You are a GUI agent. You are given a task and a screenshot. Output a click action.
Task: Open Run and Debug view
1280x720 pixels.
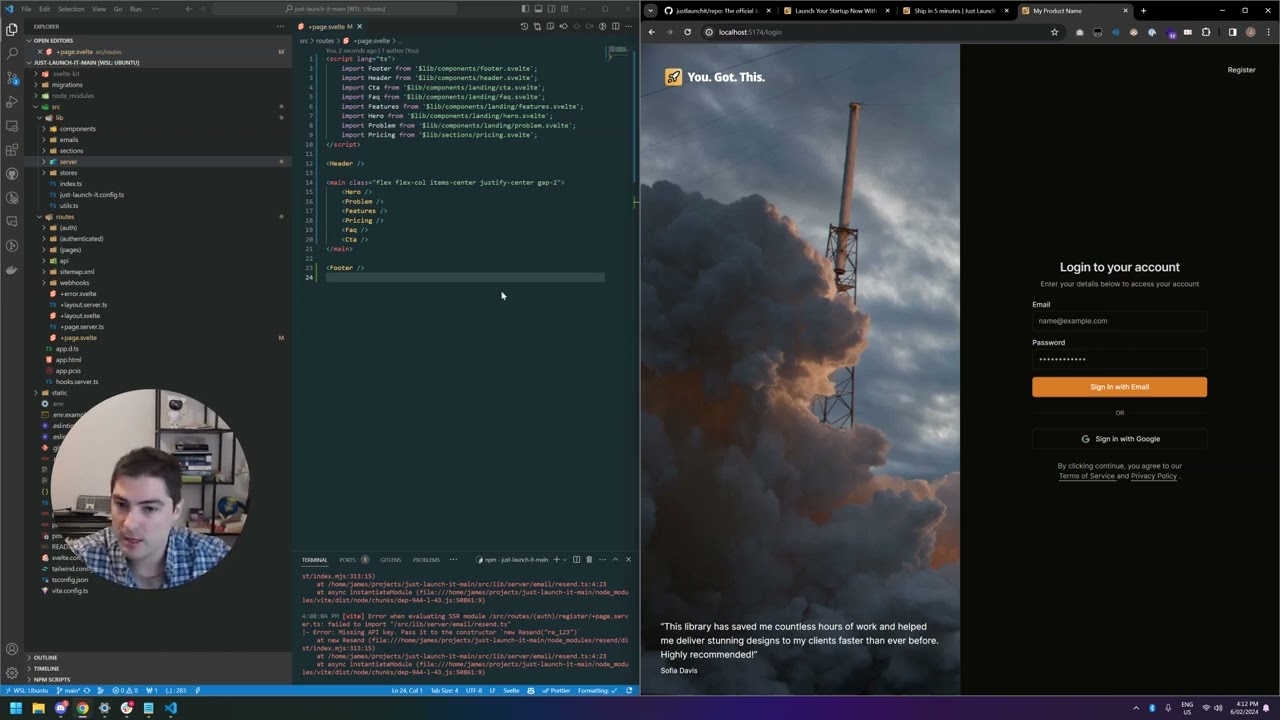[12, 101]
